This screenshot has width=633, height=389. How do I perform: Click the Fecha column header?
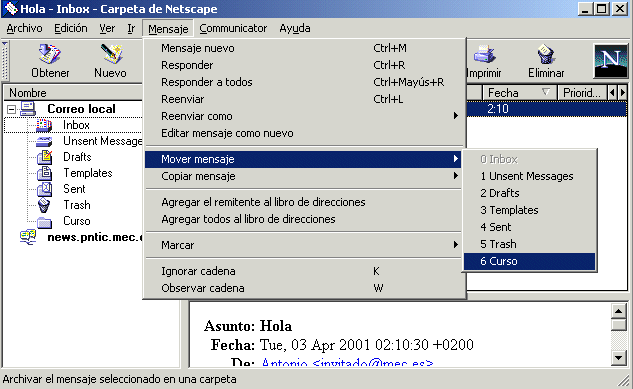[x=520, y=93]
